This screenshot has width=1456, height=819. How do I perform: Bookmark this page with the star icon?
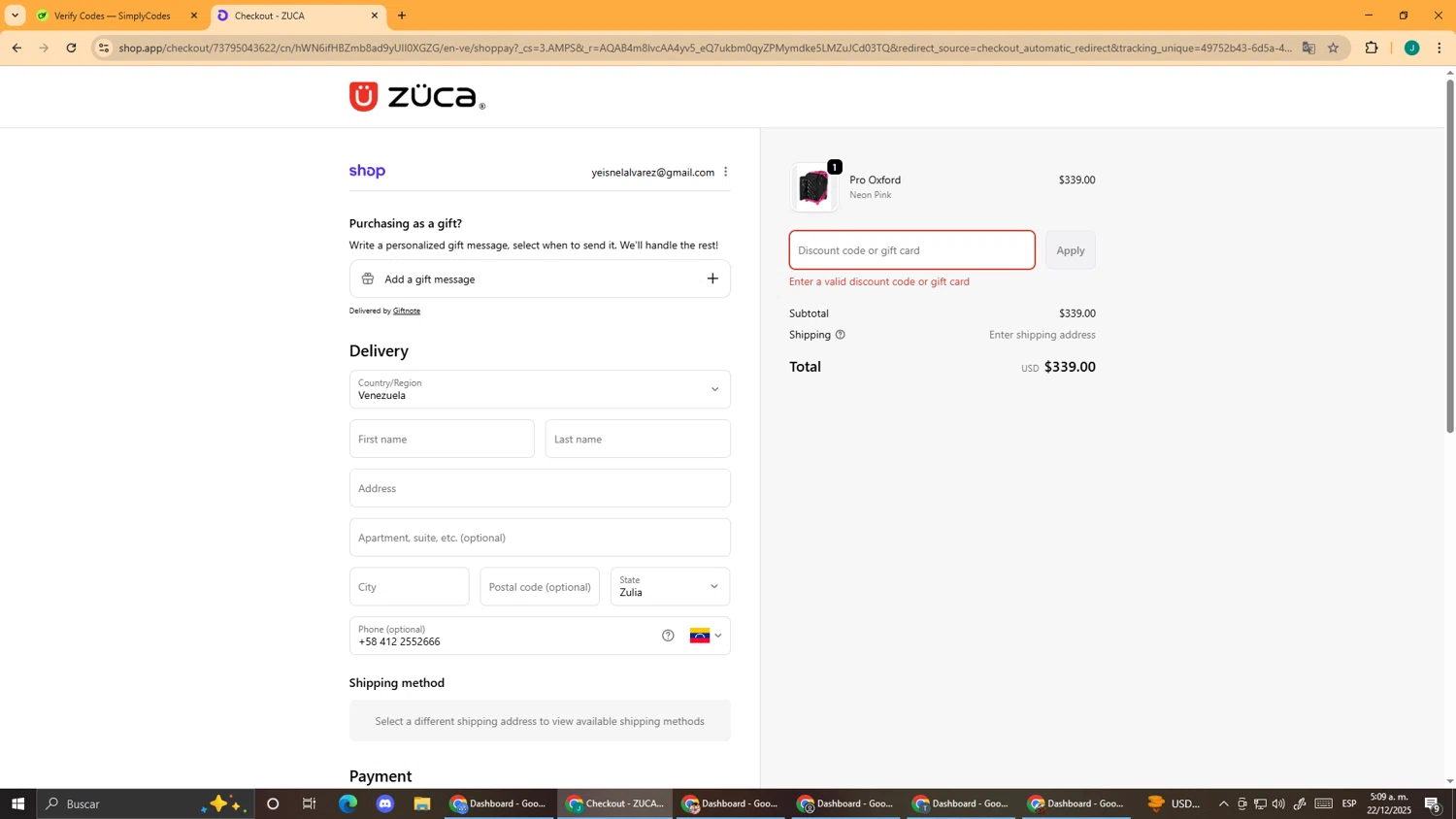click(1333, 48)
